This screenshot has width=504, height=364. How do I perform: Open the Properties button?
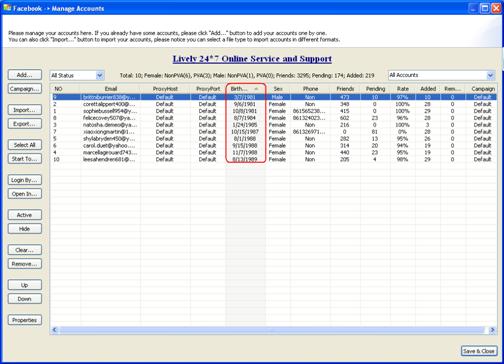pos(25,320)
